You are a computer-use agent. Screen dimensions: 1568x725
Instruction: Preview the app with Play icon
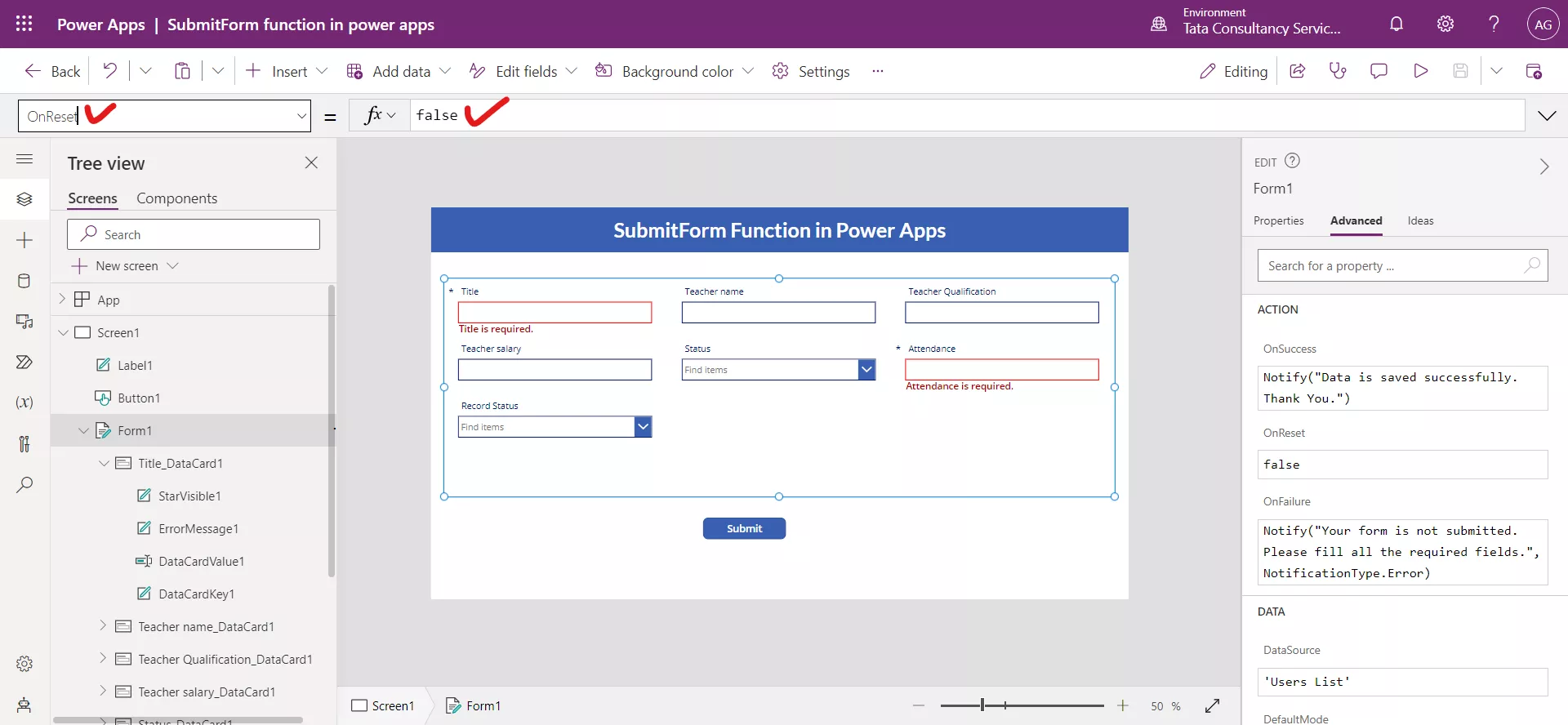tap(1420, 71)
